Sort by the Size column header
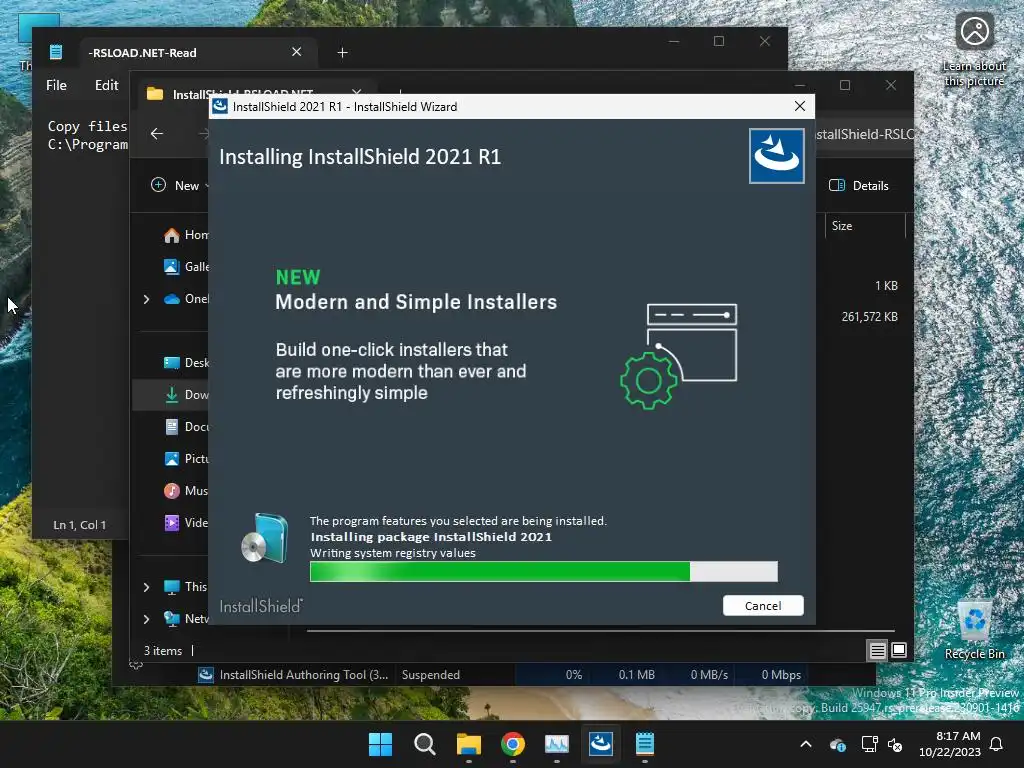 pos(865,226)
